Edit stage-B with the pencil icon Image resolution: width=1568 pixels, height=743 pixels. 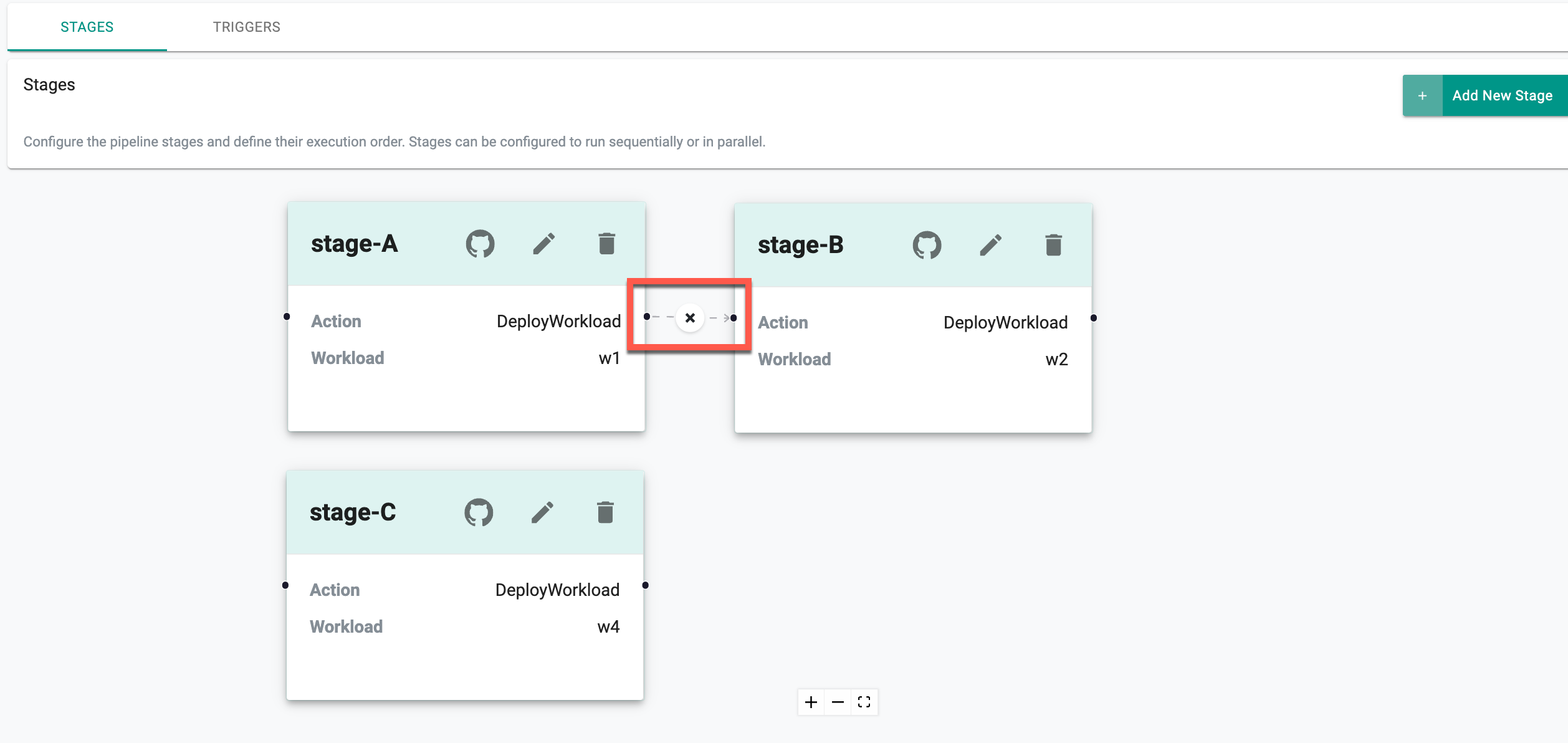coord(991,245)
